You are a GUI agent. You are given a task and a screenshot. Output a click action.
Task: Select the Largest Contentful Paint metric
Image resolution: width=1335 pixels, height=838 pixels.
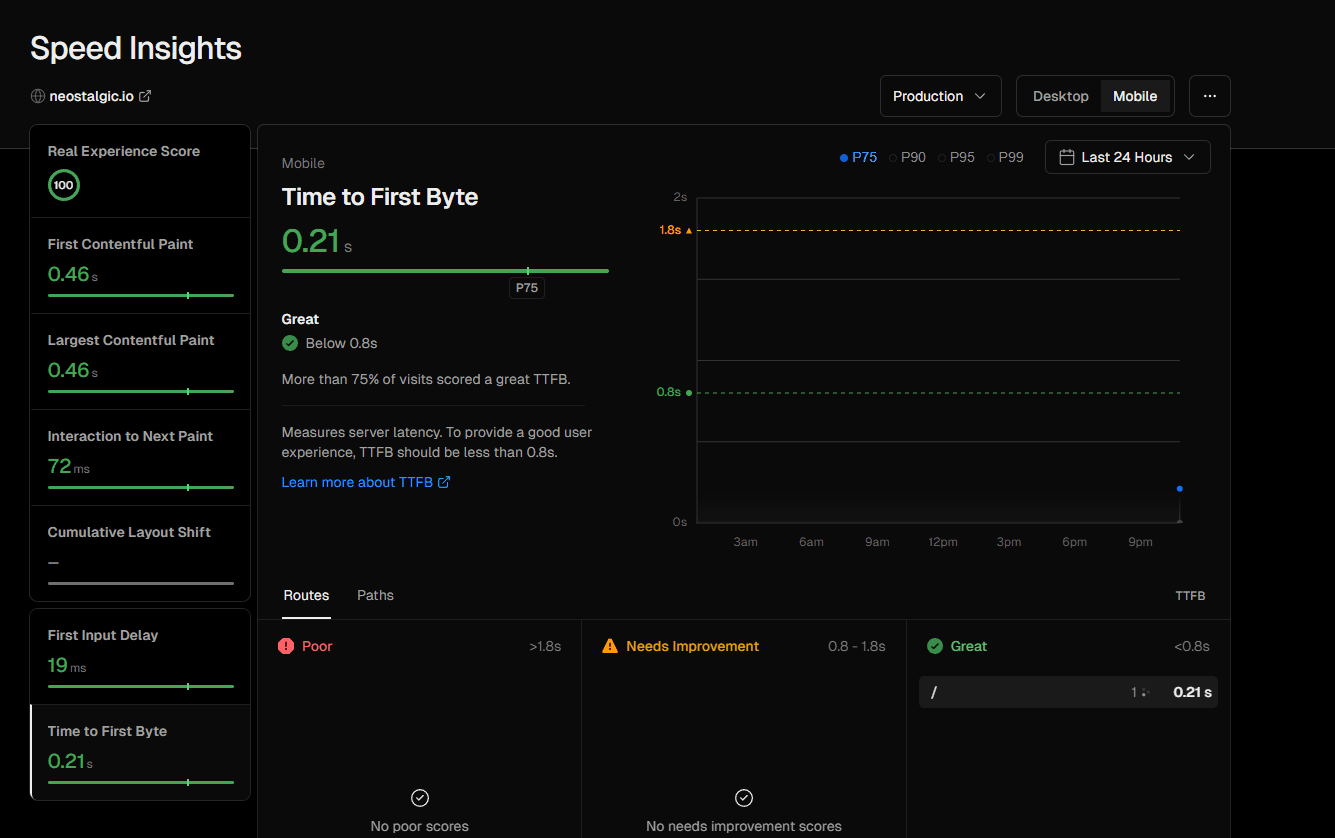tap(140, 361)
